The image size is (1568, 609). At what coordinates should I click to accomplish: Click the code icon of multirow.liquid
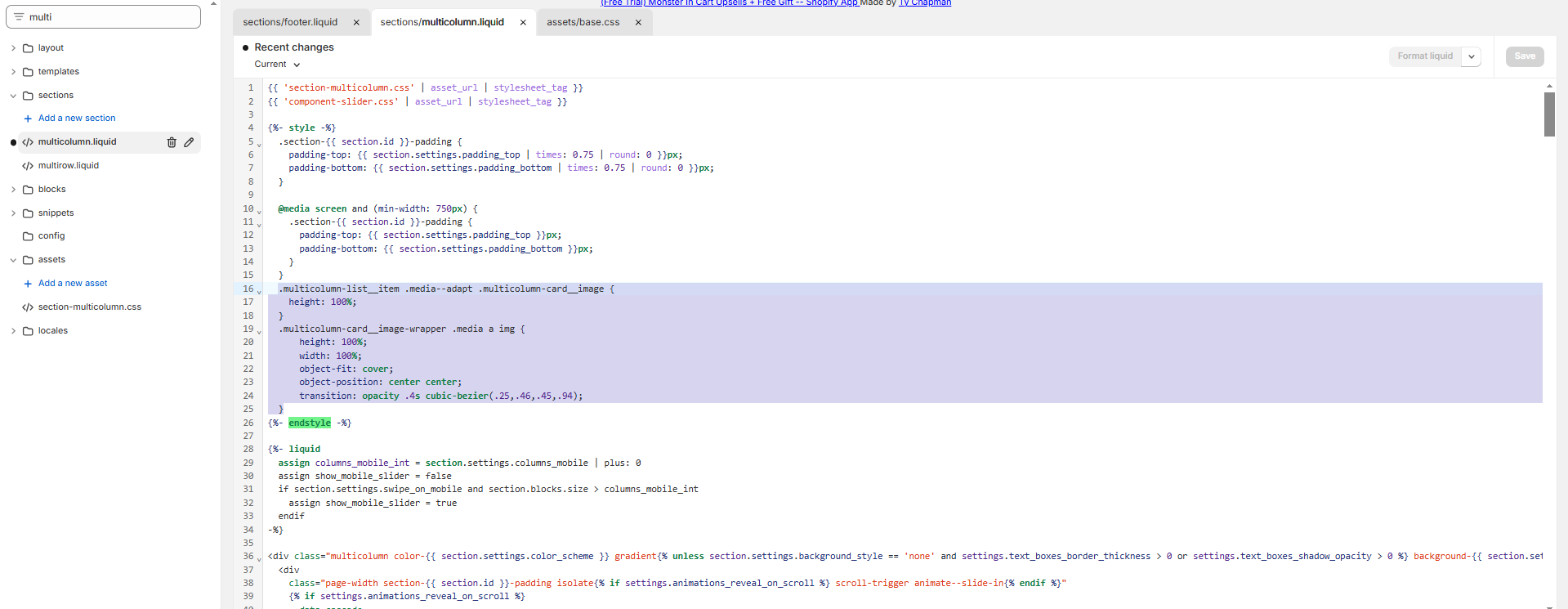point(28,166)
